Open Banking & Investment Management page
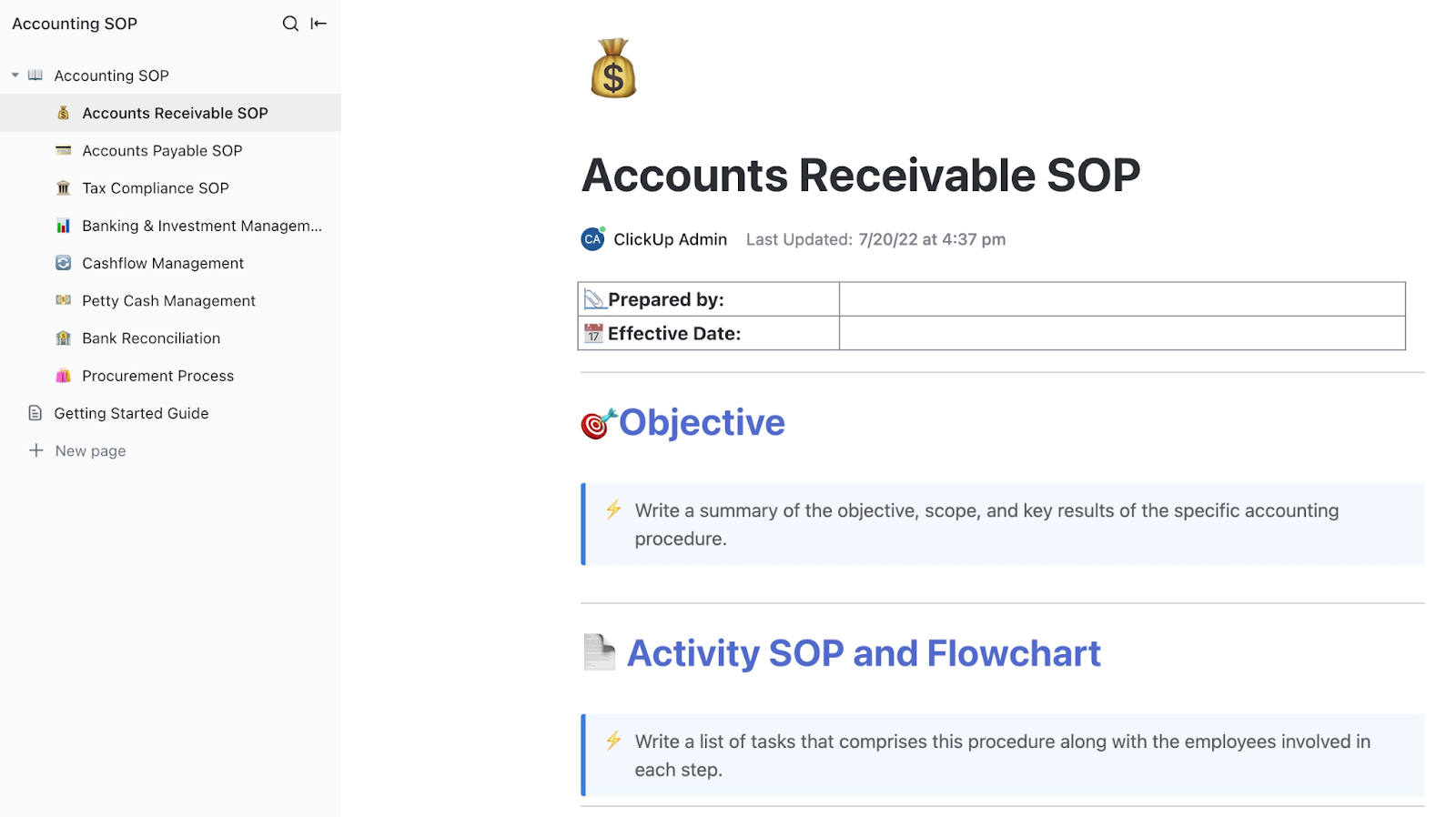The width and height of the screenshot is (1456, 817). [x=201, y=226]
